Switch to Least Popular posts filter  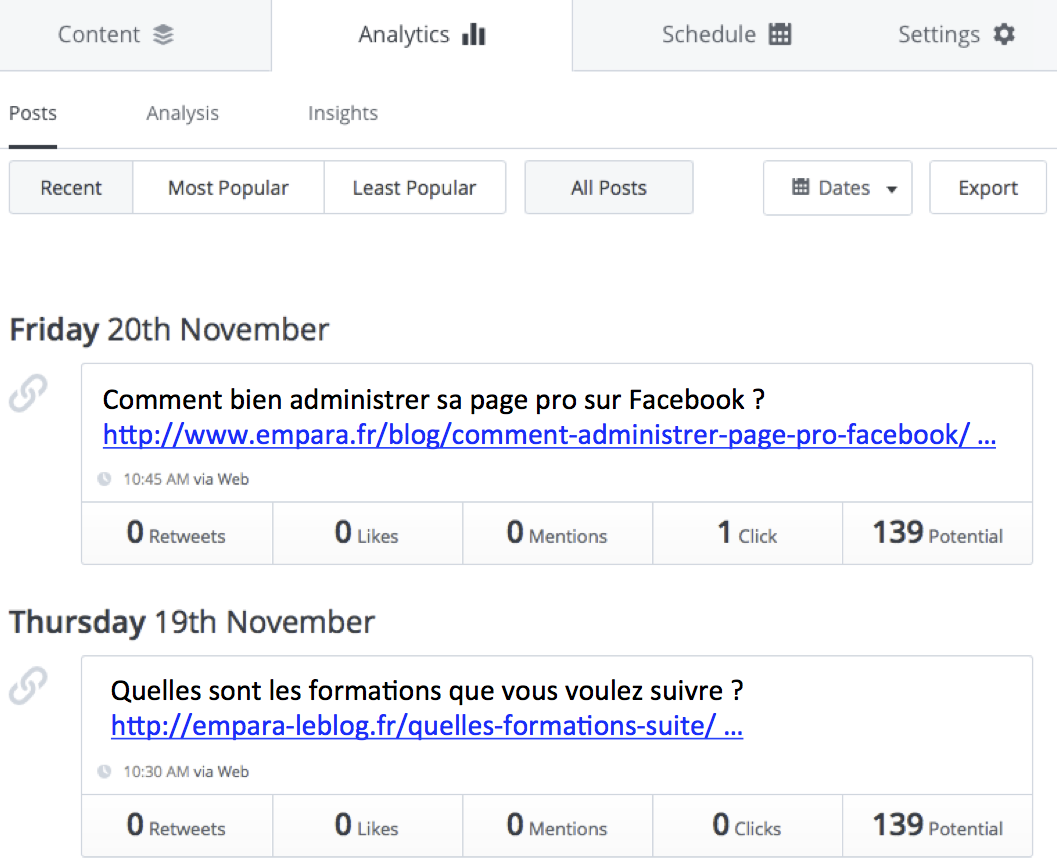pos(414,188)
